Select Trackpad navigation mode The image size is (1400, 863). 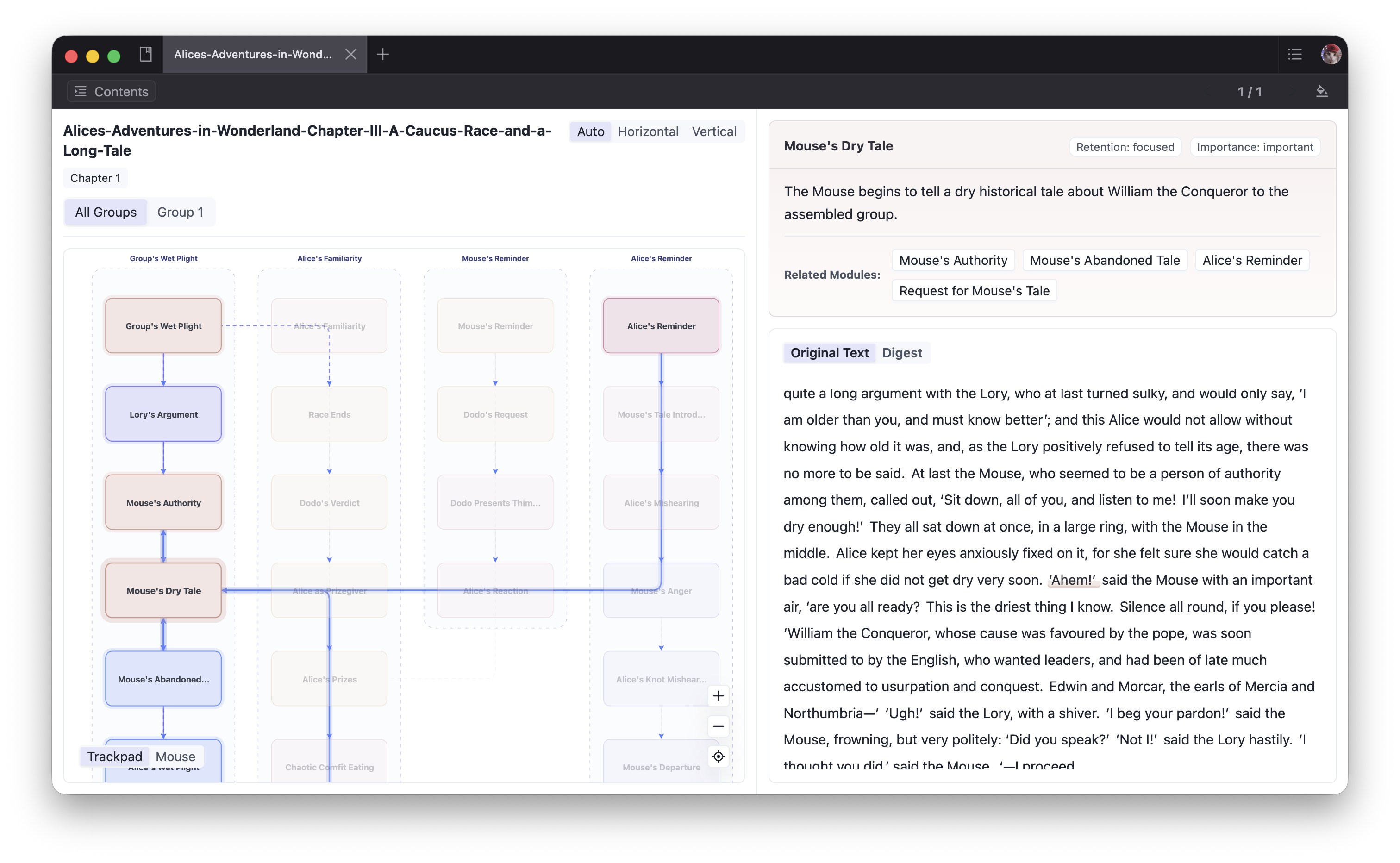point(114,756)
